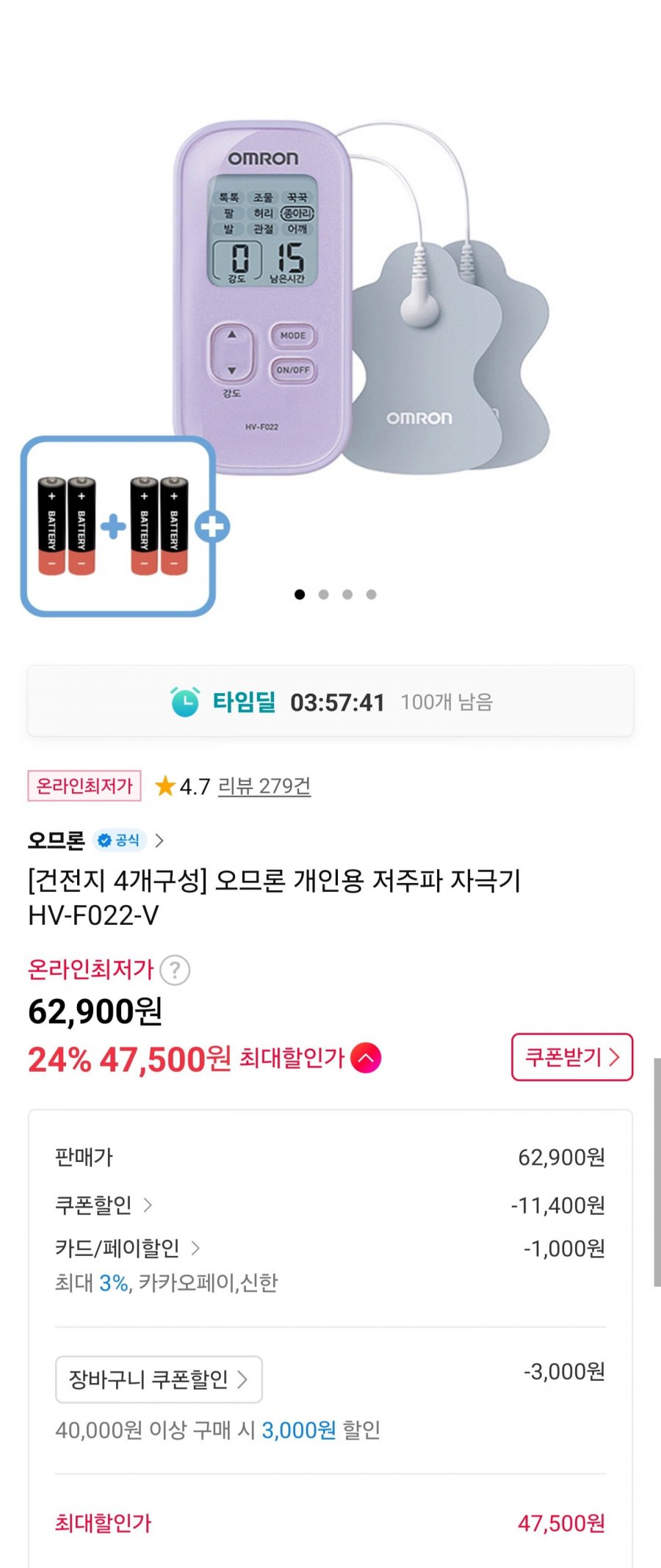Open the Omron brand store chevron
The image size is (661, 1568).
click(x=159, y=840)
